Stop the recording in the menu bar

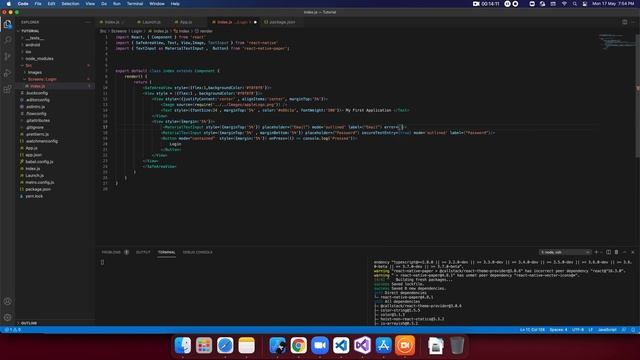click(516, 4)
